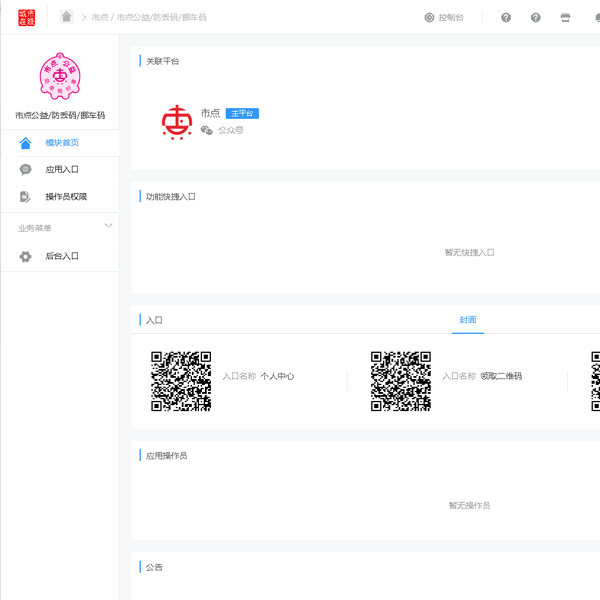
Task: Click the blue 主平台 badge
Action: pos(242,113)
